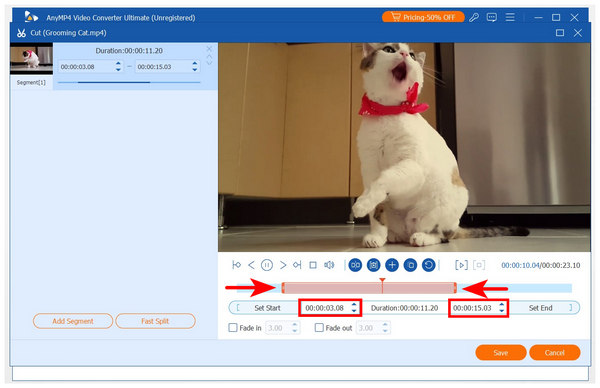Move Segment[1] up with the up arrow
The width and height of the screenshot is (600, 388).
209,57
